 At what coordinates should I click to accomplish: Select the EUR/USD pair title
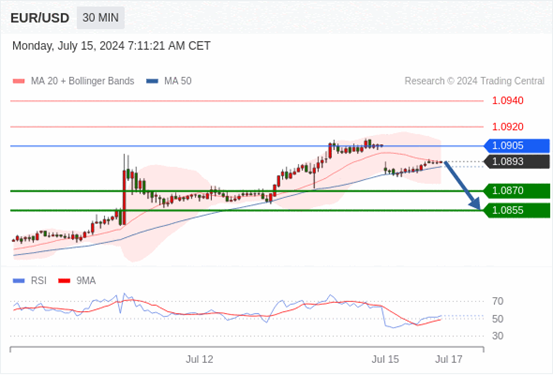click(x=40, y=18)
